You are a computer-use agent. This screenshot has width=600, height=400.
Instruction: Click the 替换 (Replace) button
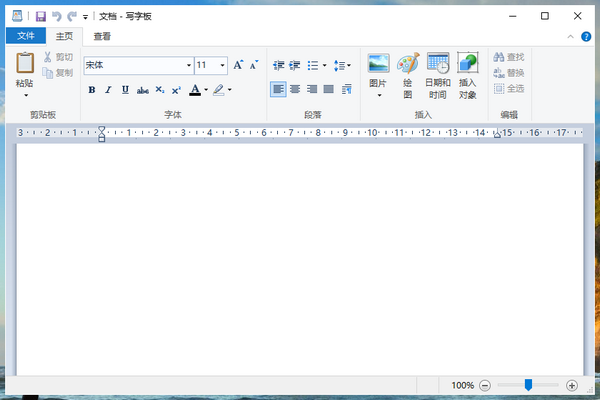[x=509, y=73]
